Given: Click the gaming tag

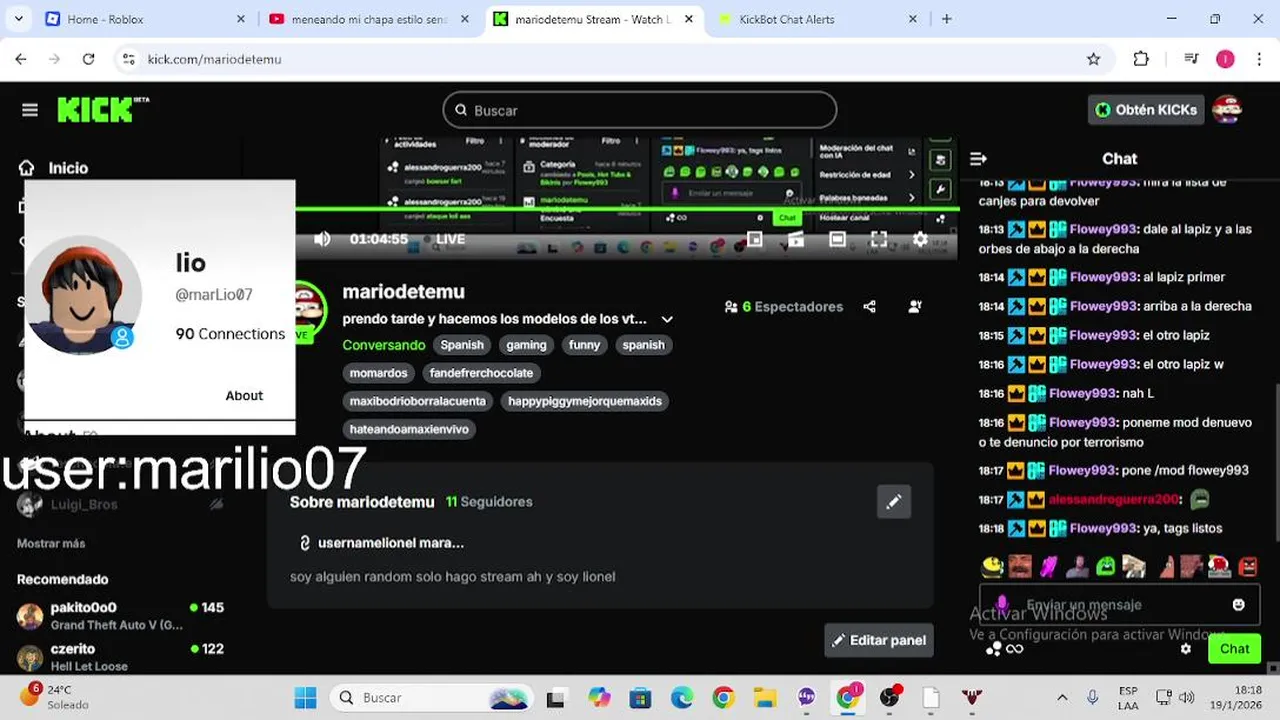Looking at the screenshot, I should [x=526, y=345].
